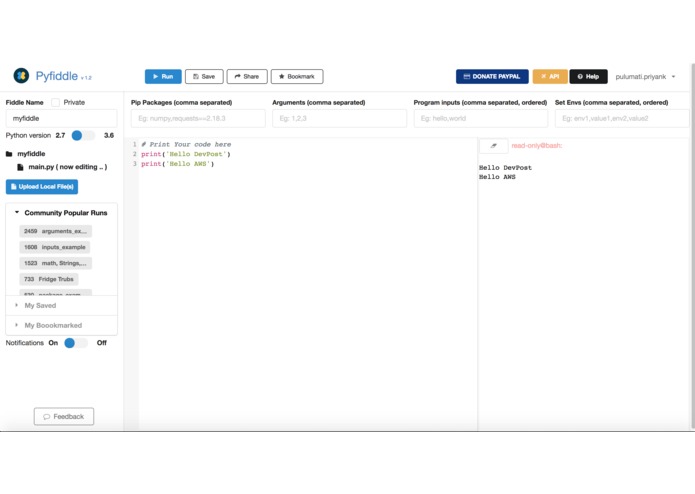
Task: Toggle the Notifications switch
Action: (x=76, y=343)
